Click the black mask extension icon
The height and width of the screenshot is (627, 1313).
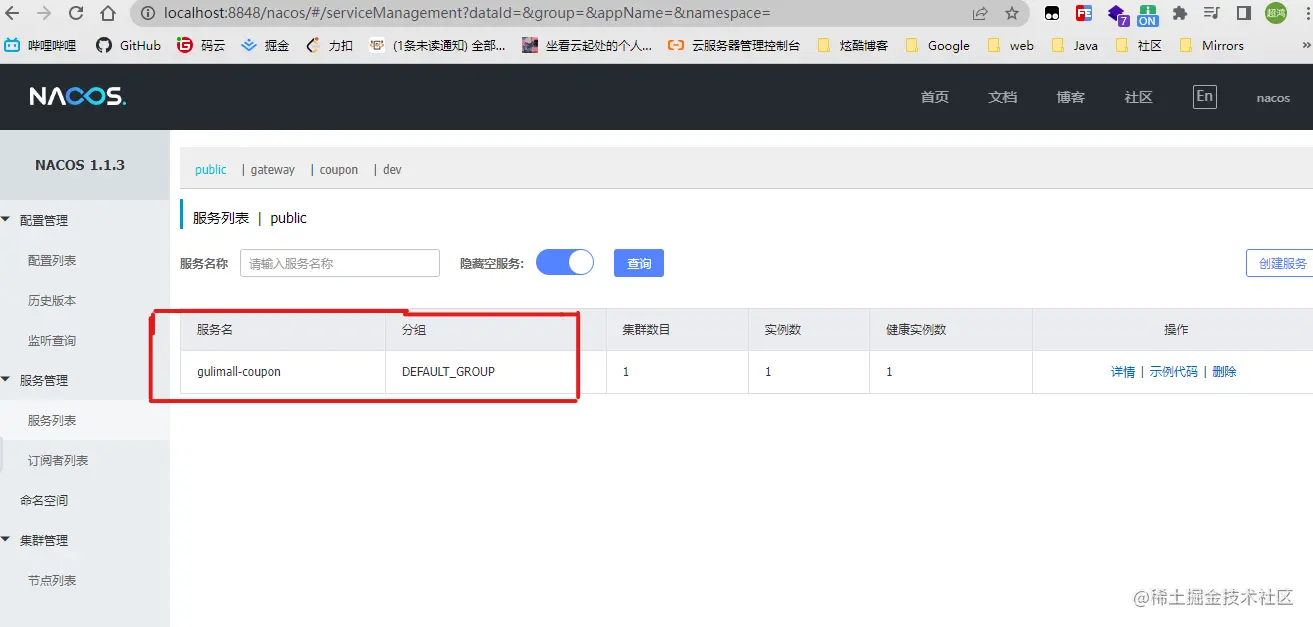coord(1052,14)
